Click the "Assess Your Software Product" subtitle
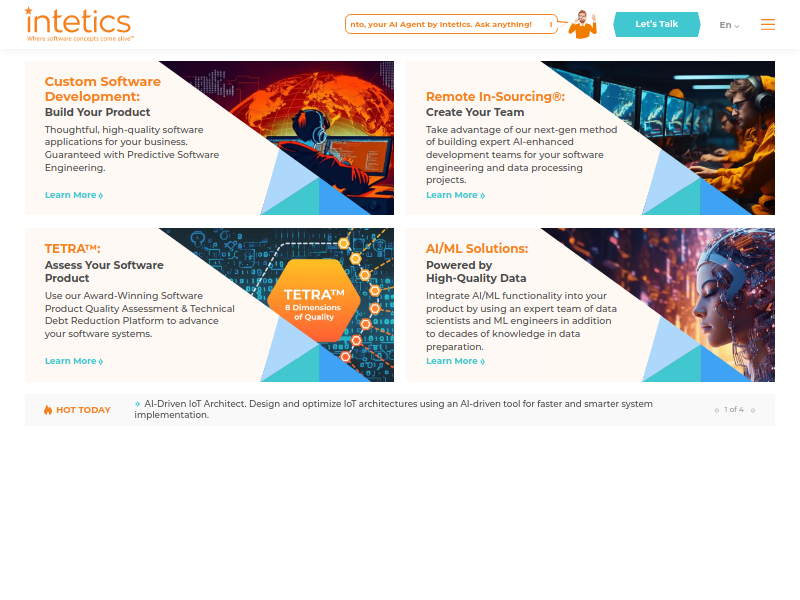Viewport: 800px width, 600px height. (x=104, y=271)
